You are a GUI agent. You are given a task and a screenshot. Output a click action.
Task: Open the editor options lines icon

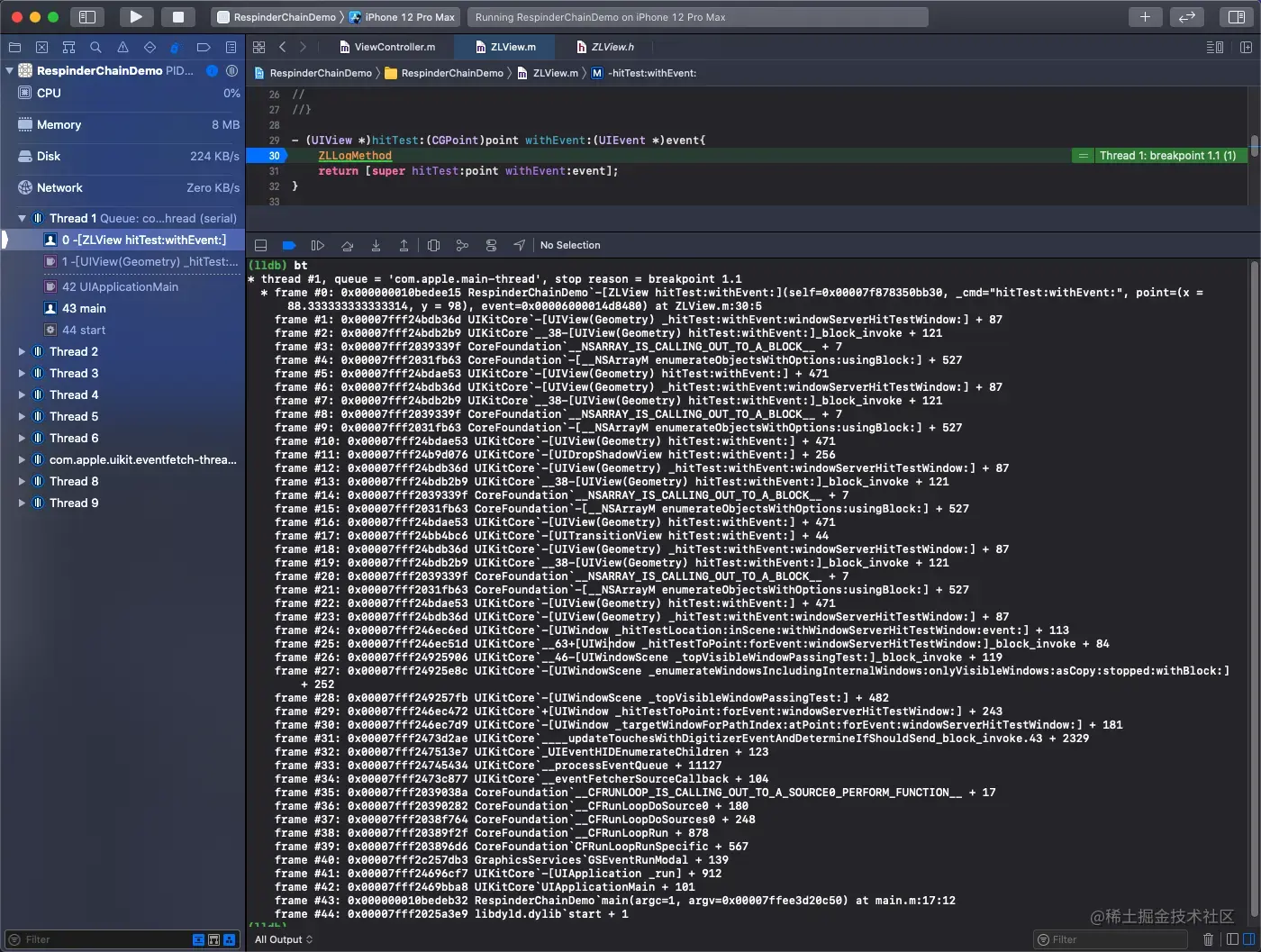point(1214,47)
